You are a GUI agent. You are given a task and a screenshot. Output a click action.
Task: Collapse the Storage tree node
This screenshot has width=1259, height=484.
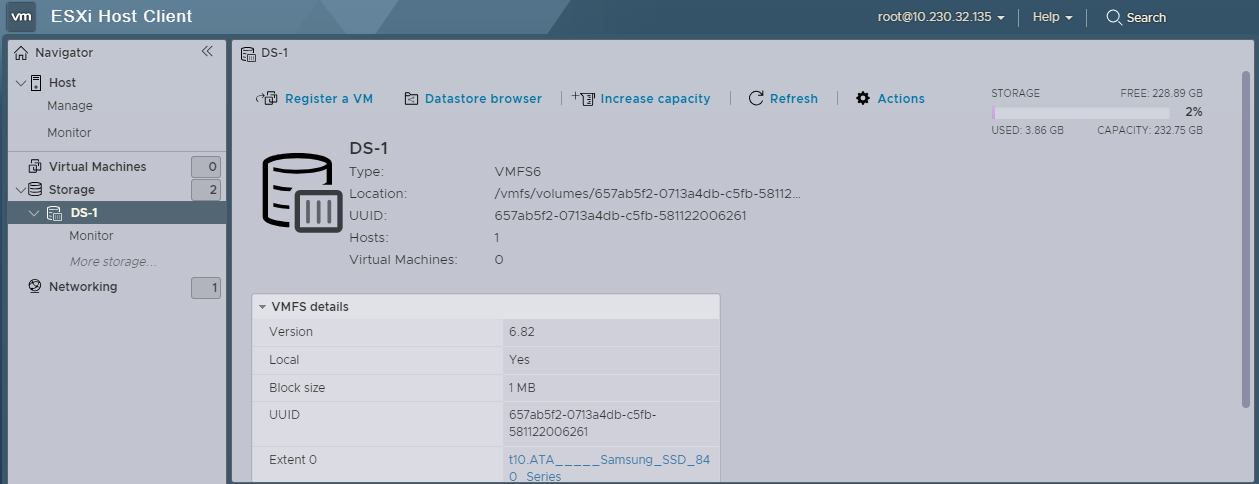coord(21,190)
